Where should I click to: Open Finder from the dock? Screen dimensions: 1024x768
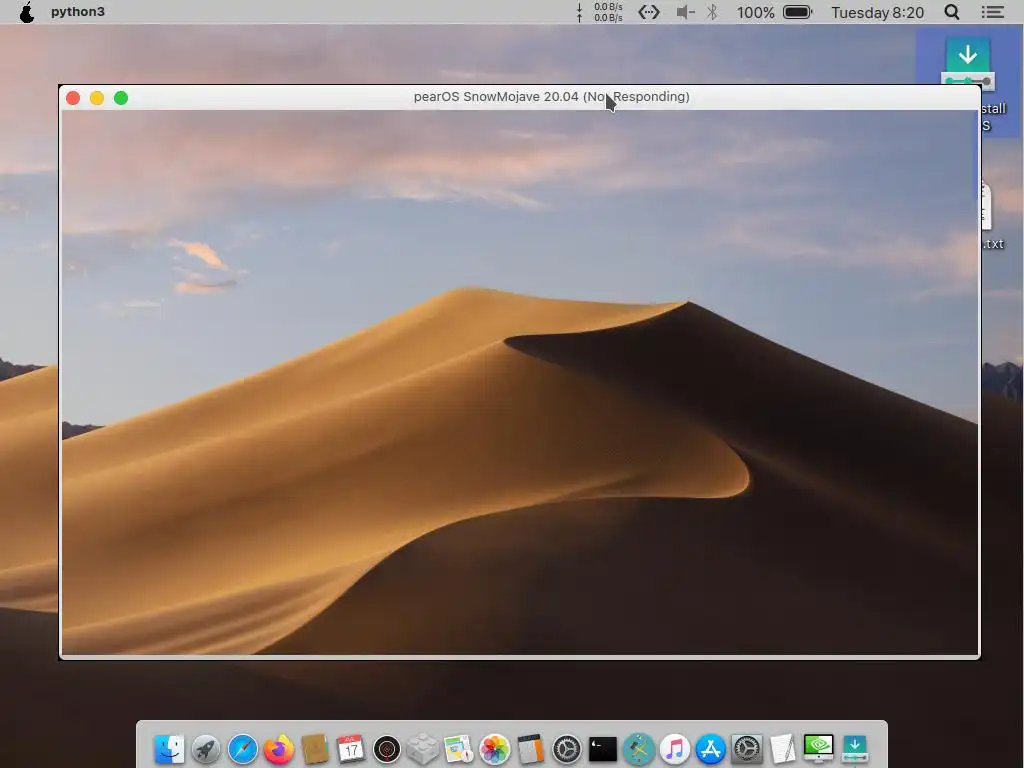(x=169, y=748)
